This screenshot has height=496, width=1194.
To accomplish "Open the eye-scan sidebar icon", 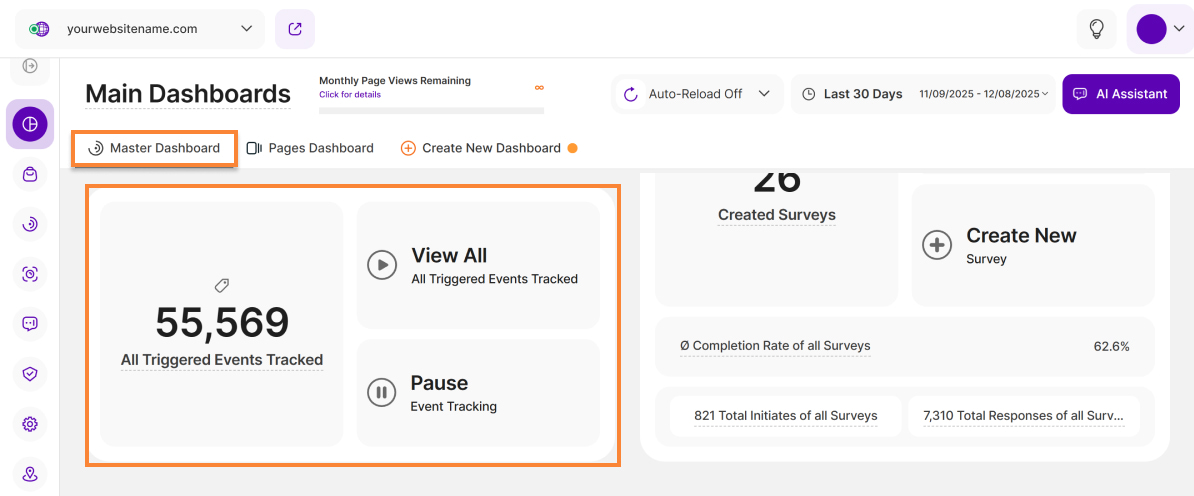I will pyautogui.click(x=30, y=274).
